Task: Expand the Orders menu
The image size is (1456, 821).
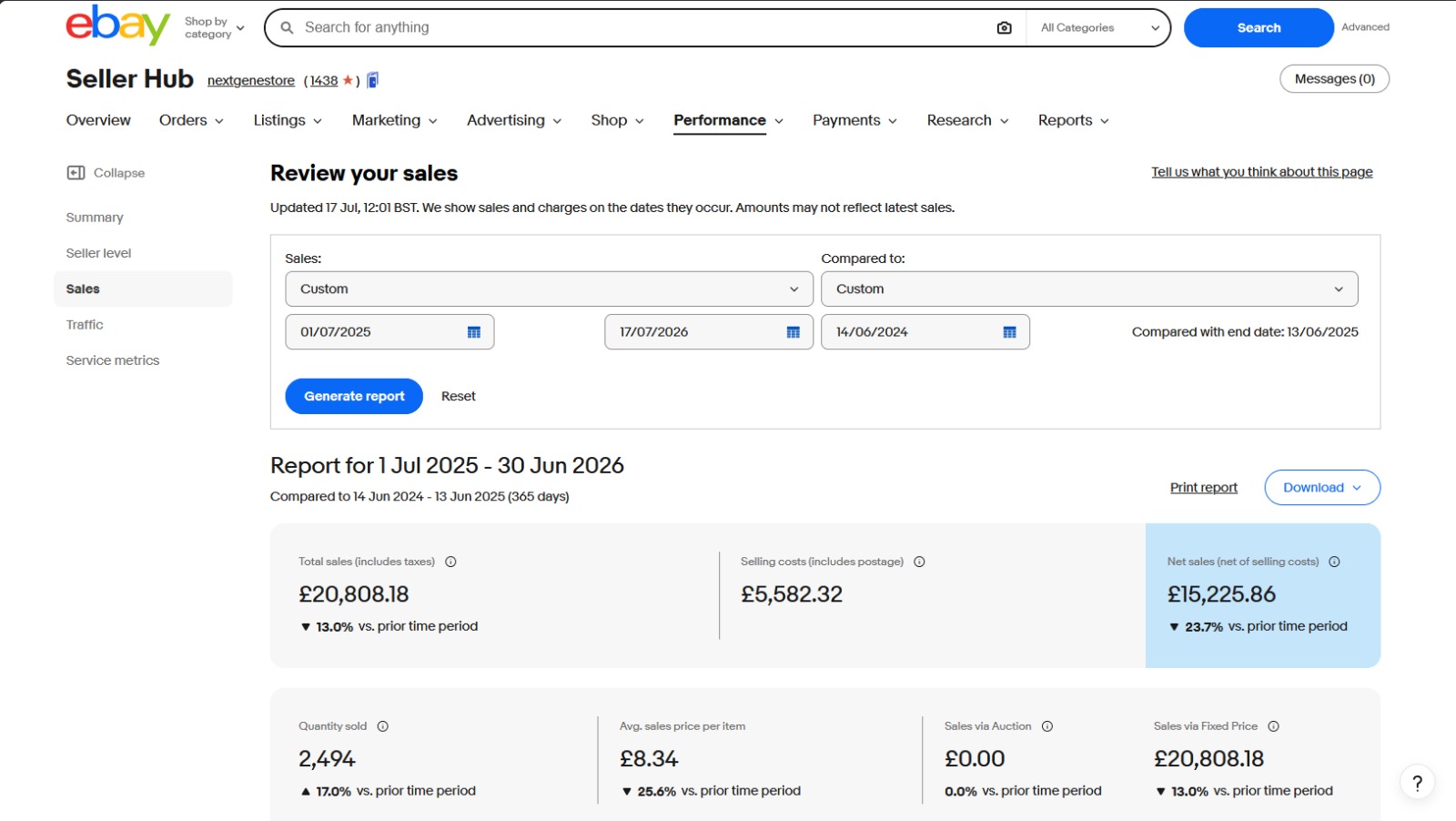Action: pos(191,120)
